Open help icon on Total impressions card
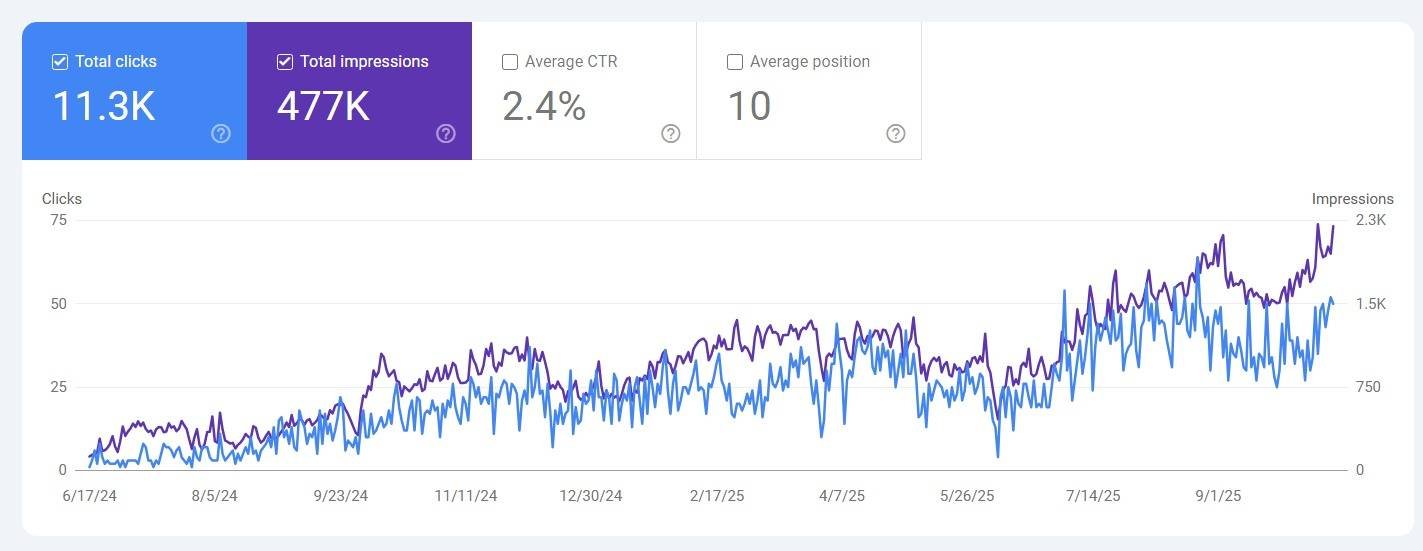 point(446,134)
